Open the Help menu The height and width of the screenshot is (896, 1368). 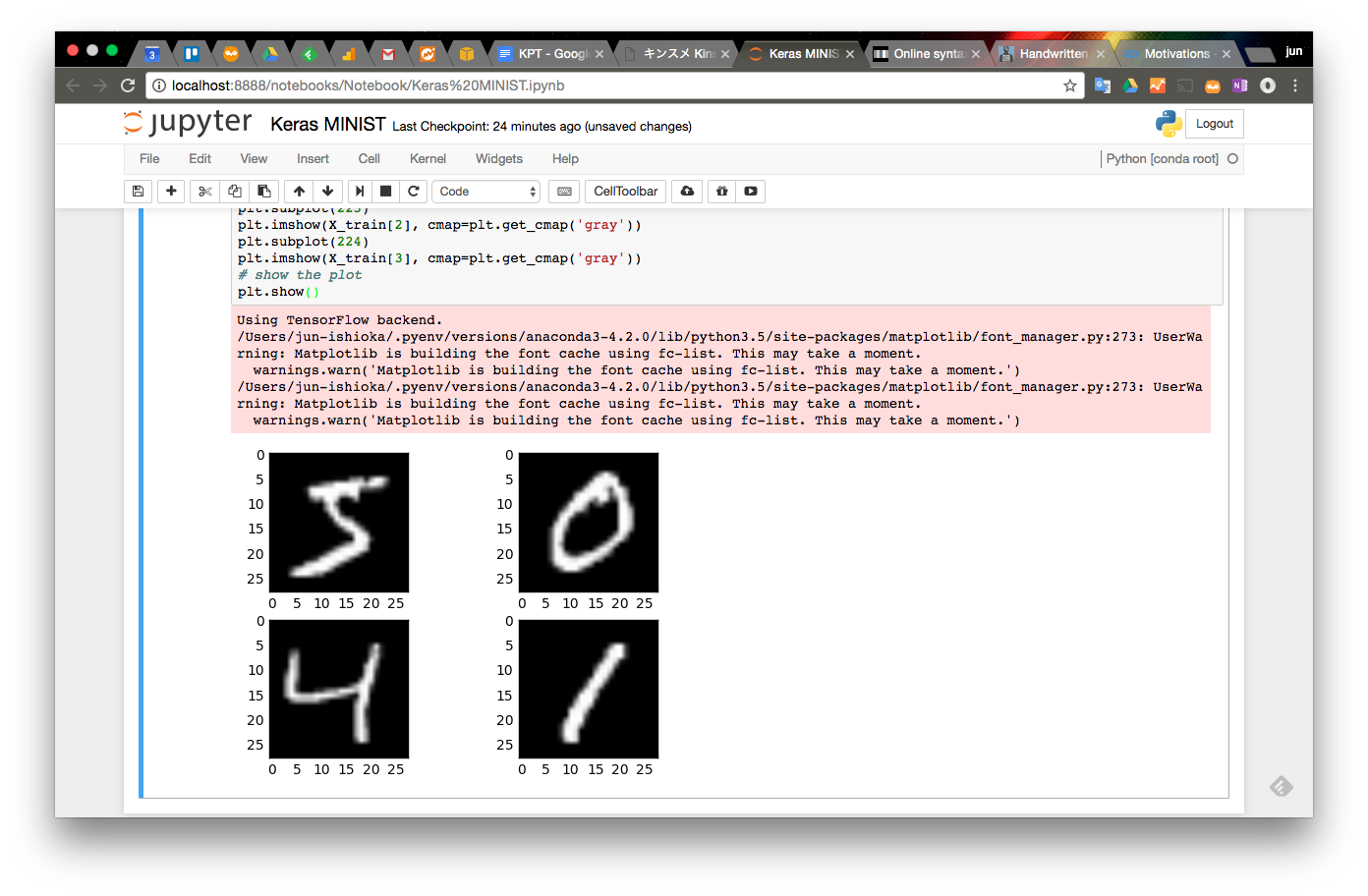coord(565,159)
